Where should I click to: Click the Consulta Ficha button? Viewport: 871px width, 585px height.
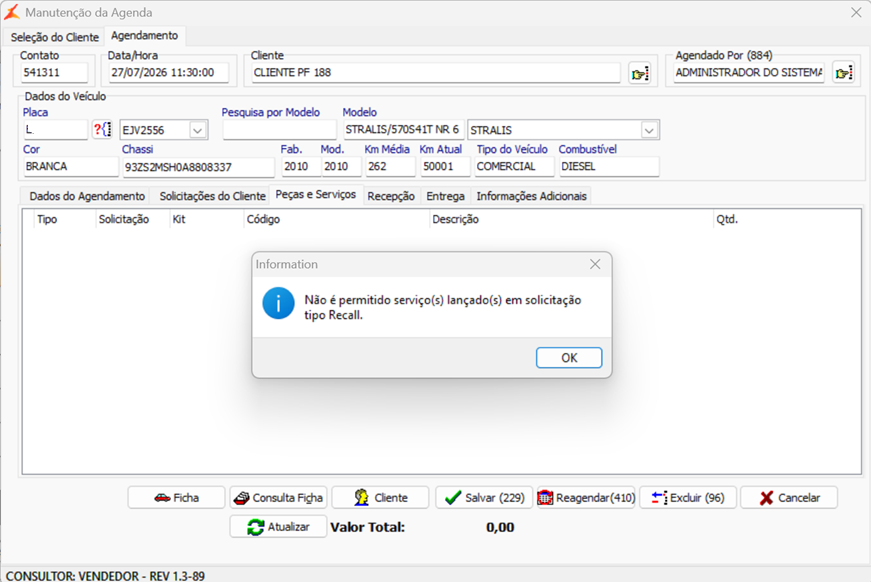pyautogui.click(x=278, y=498)
